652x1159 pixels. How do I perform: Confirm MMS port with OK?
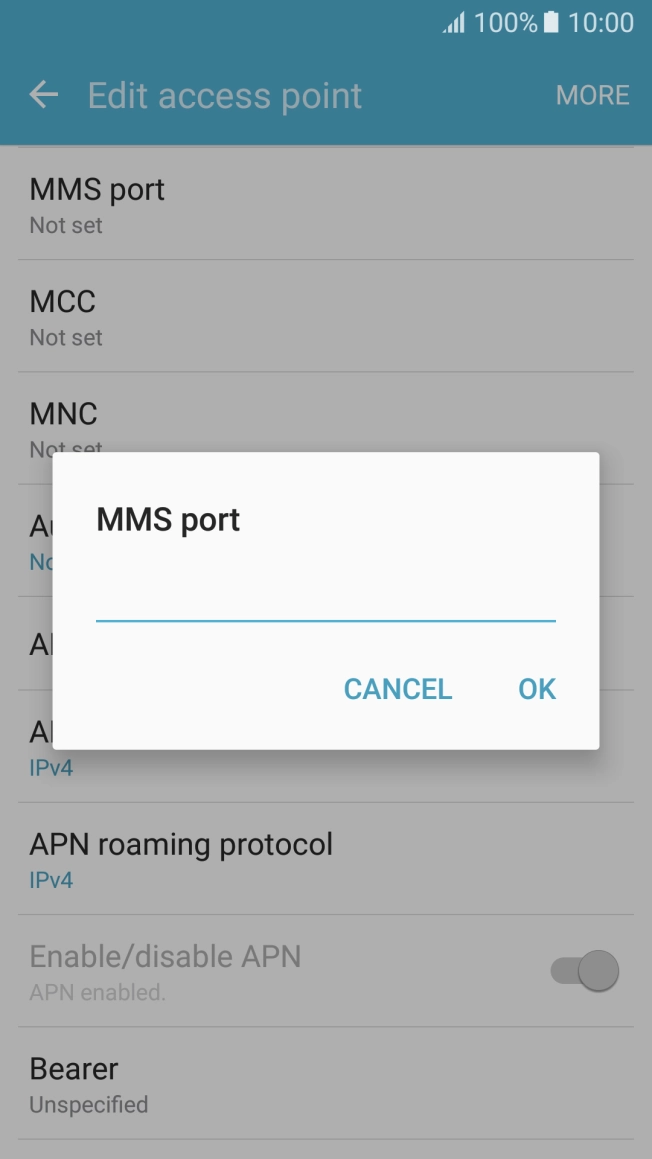click(x=537, y=689)
